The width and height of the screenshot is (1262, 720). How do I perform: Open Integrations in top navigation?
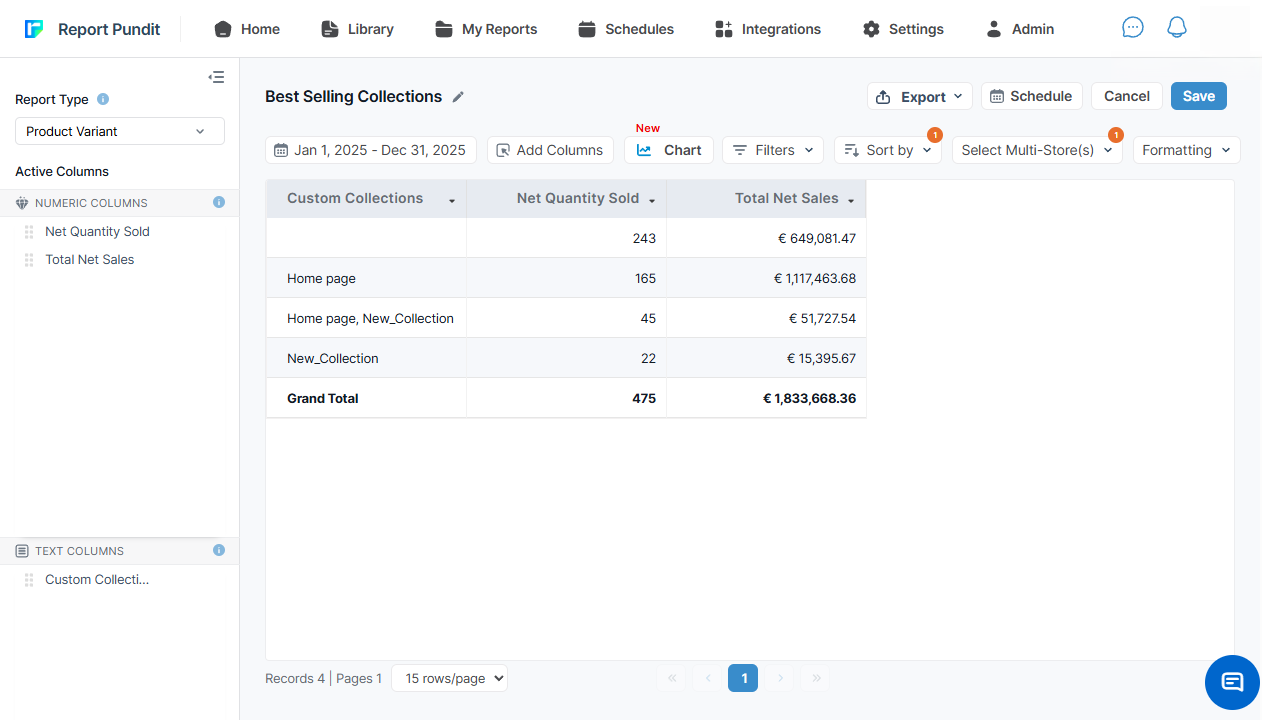tap(768, 29)
